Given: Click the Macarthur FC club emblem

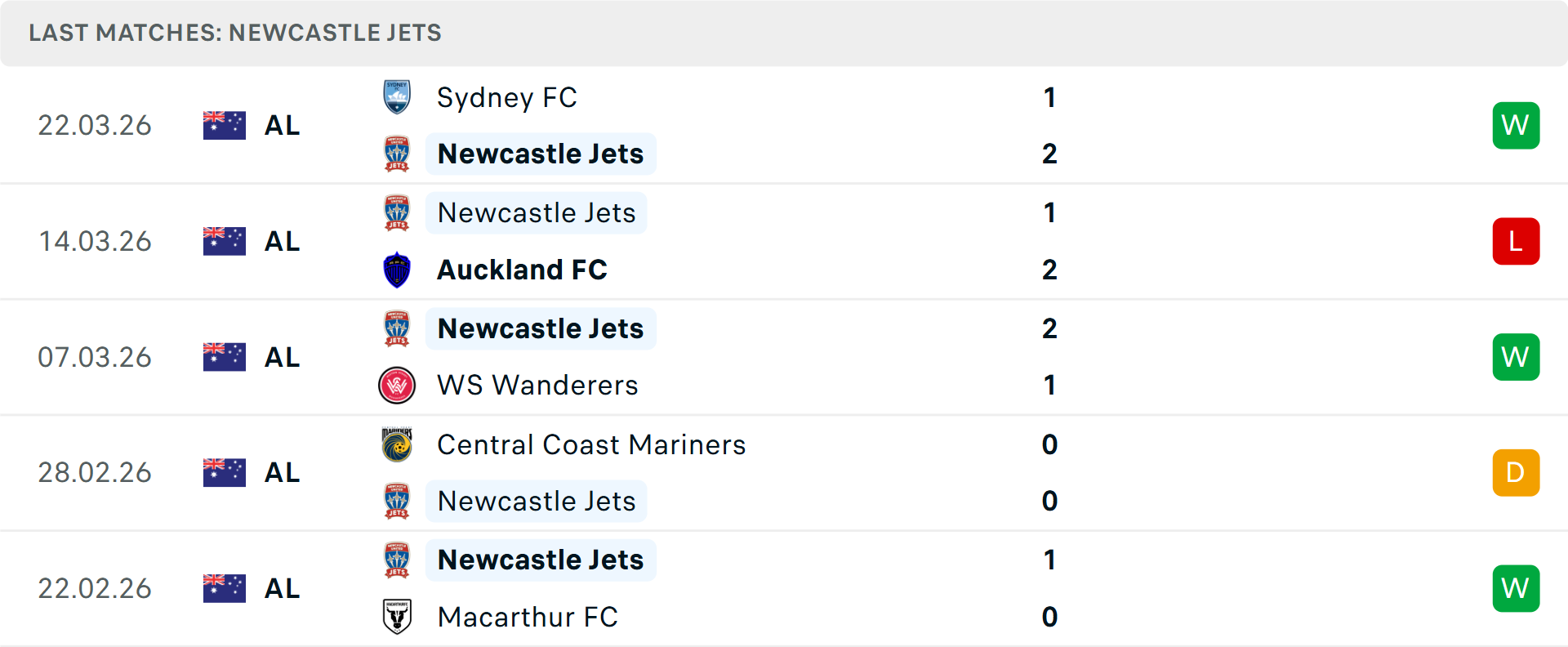Looking at the screenshot, I should 397,617.
